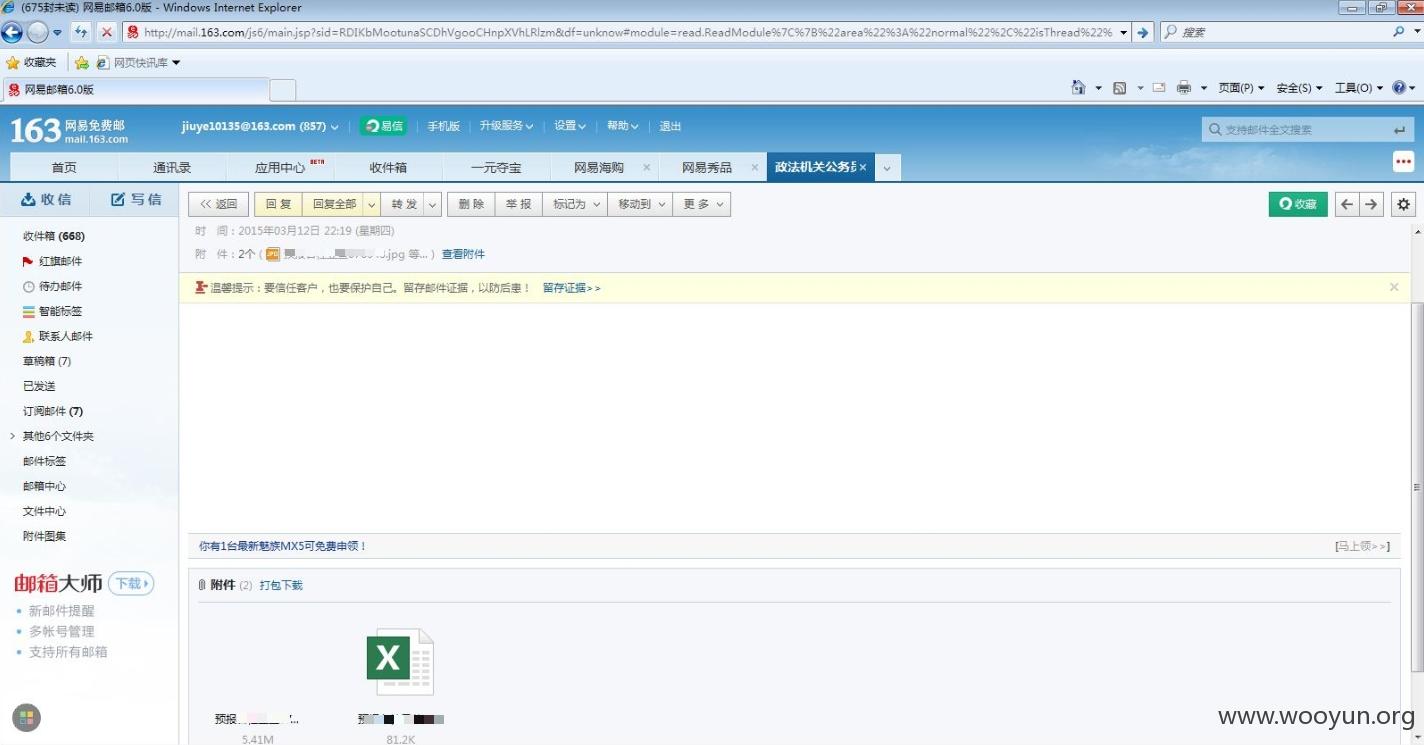
Task: Switch to the 首页 tab
Action: point(64,167)
